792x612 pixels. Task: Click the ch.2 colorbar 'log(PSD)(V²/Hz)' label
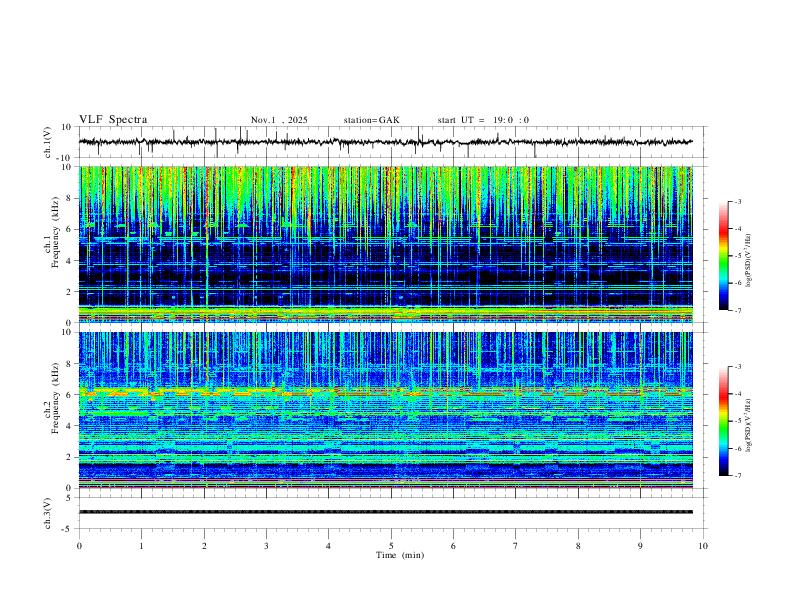click(749, 426)
